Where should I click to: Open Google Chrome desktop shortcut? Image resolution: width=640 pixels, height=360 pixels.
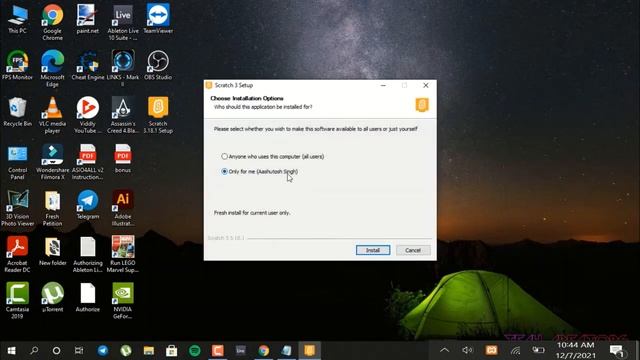coord(53,22)
